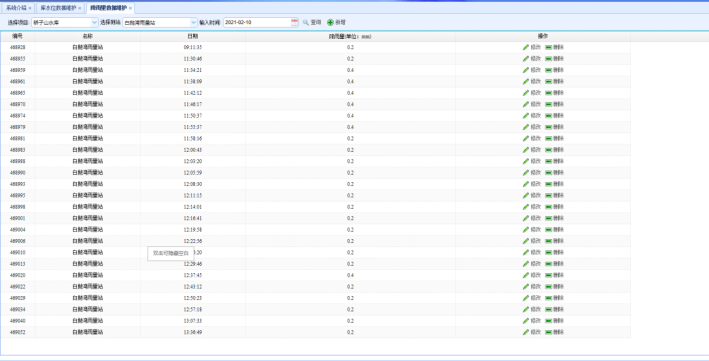709x361 pixels.
Task: Edit the 11:38:09 record
Action: tap(532, 81)
